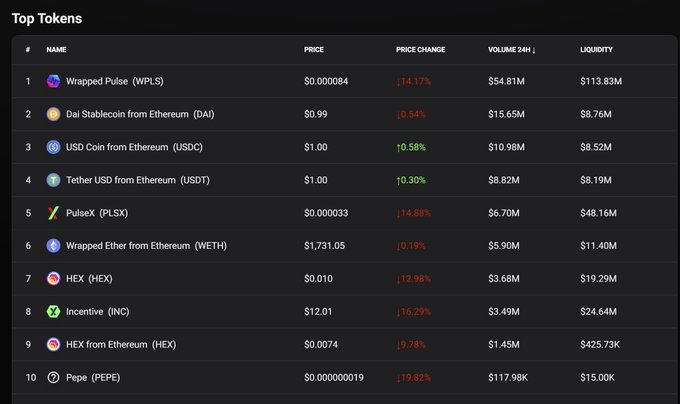This screenshot has height=404, width=680.
Task: Click the 0.58% green price change
Action: [x=411, y=147]
